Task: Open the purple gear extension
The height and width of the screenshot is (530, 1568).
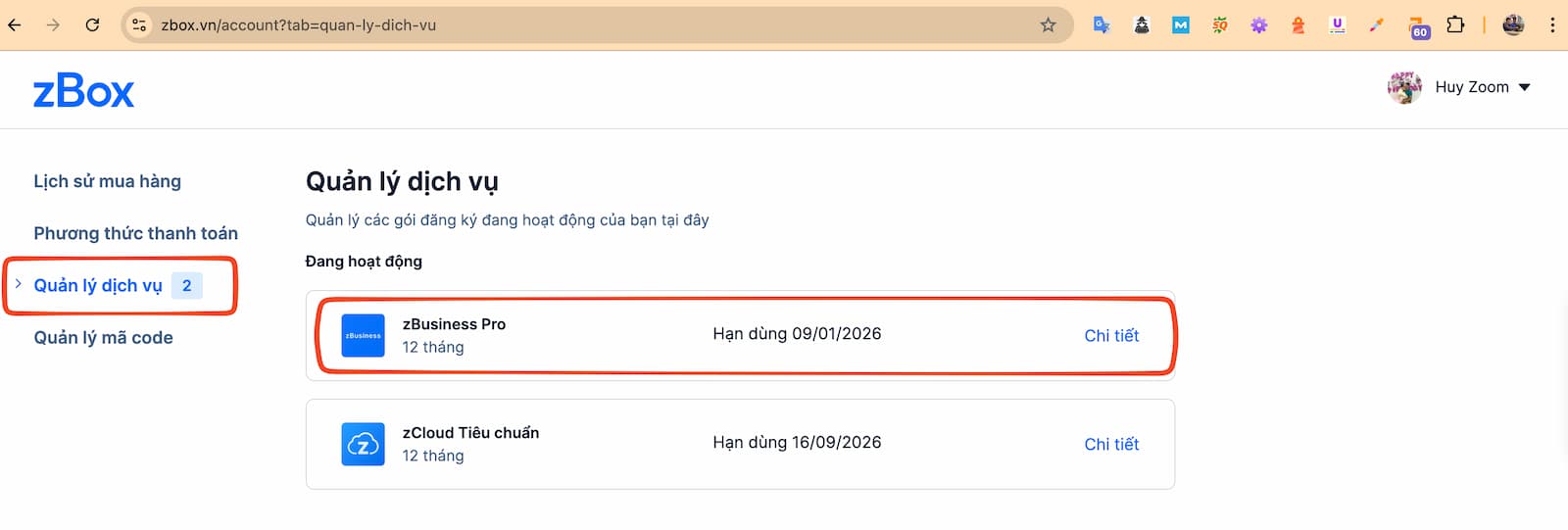Action: coord(1259,24)
